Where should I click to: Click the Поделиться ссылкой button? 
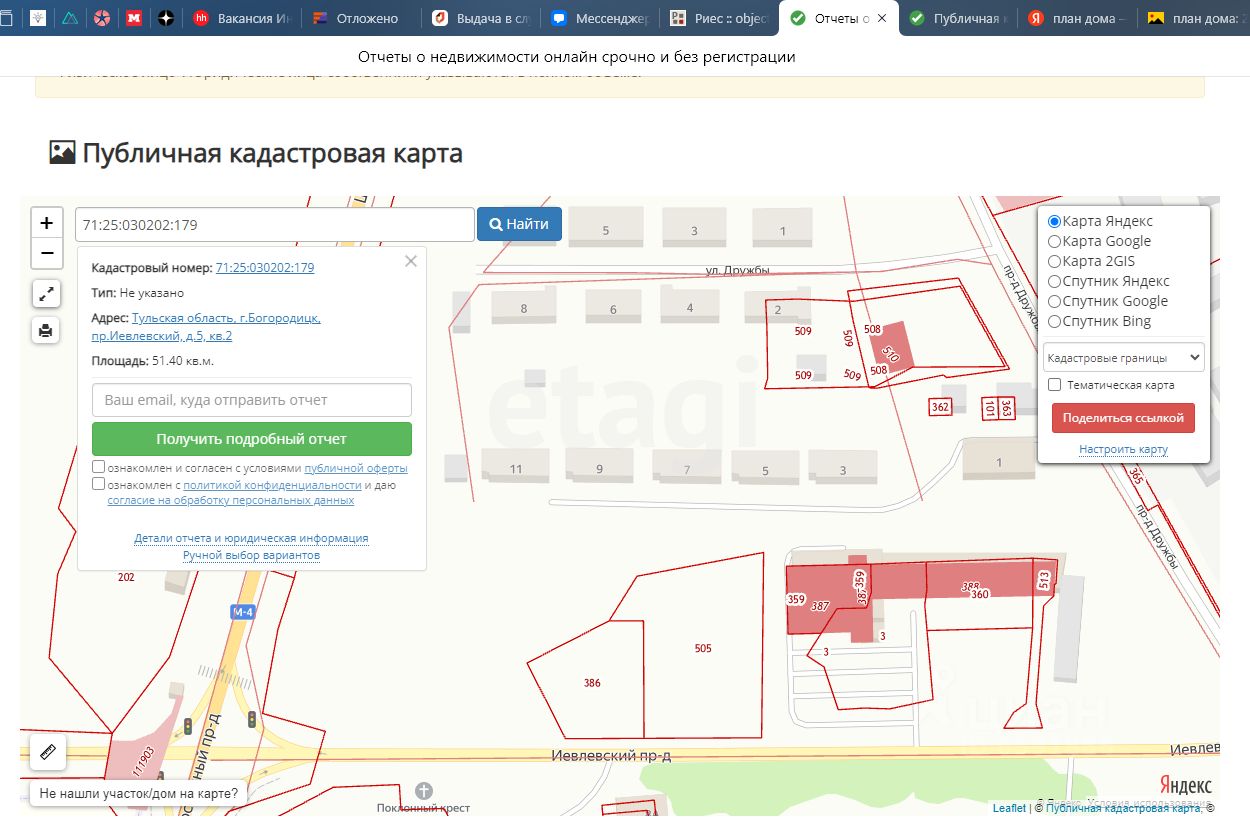click(1123, 418)
